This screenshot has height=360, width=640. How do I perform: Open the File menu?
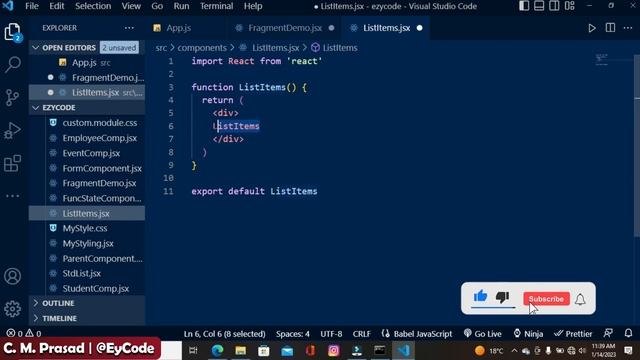32,6
